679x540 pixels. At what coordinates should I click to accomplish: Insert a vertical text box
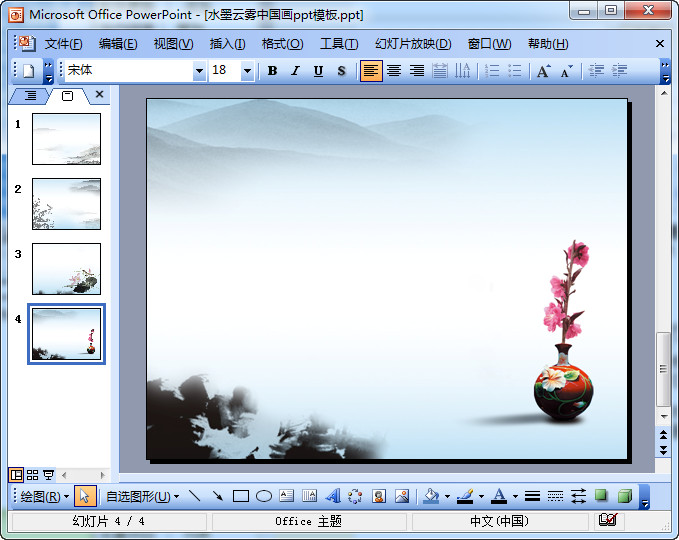309,496
